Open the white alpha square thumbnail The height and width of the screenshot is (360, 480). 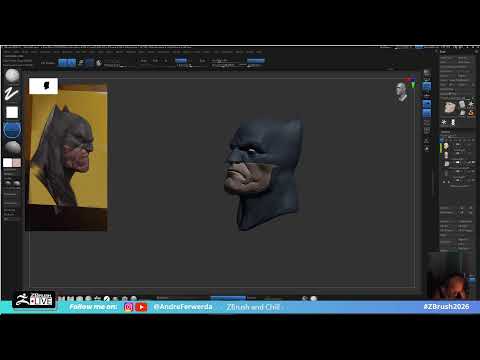click(12, 112)
